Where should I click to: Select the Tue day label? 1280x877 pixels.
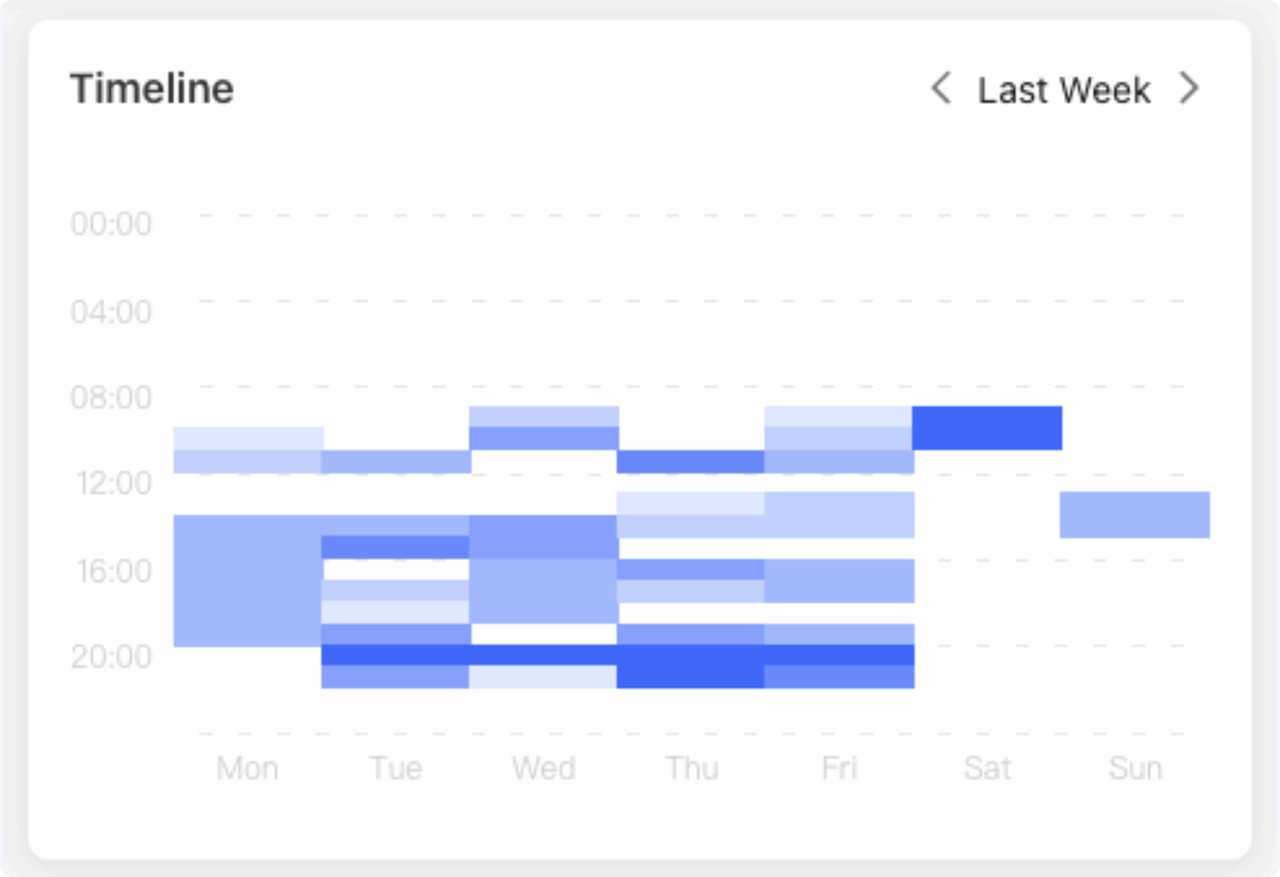tap(395, 768)
